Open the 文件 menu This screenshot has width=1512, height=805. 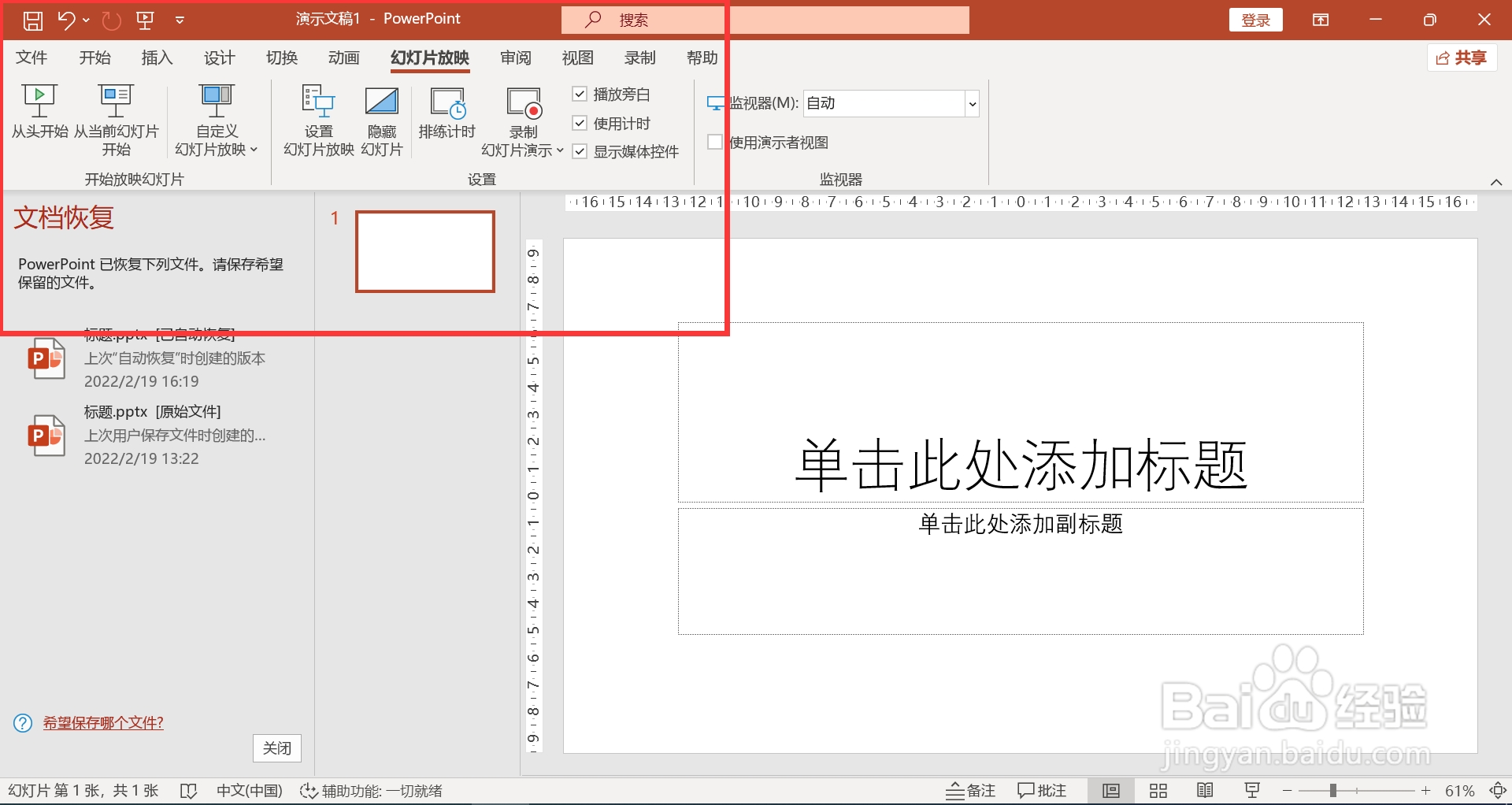tap(31, 57)
